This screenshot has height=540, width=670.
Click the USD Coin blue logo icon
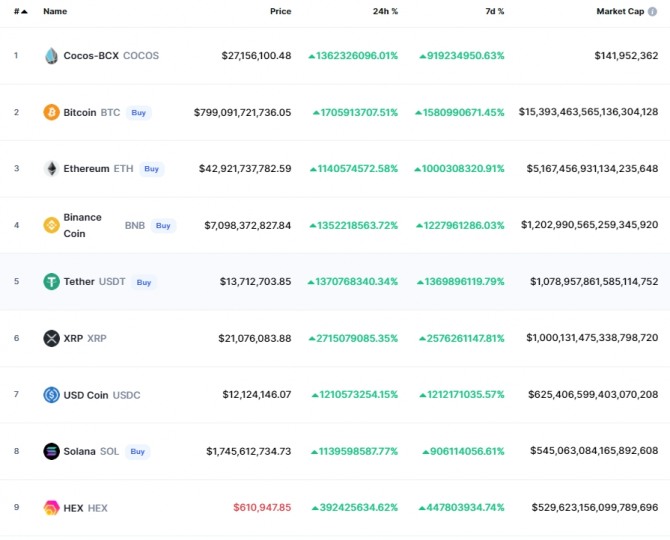point(51,395)
